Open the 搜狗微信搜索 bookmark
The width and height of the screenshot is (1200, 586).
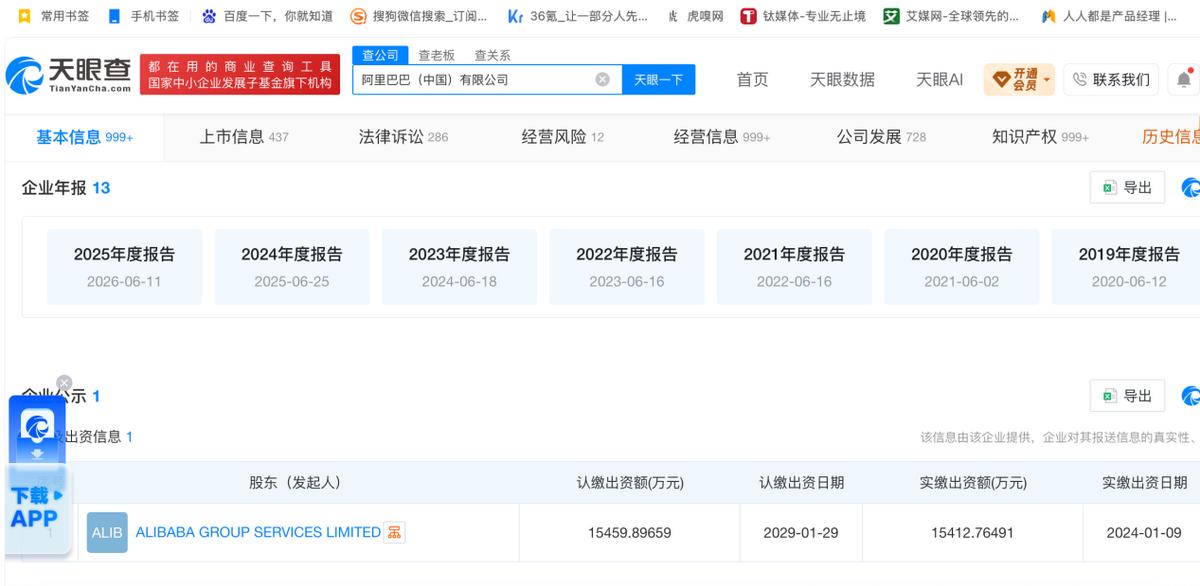point(420,16)
